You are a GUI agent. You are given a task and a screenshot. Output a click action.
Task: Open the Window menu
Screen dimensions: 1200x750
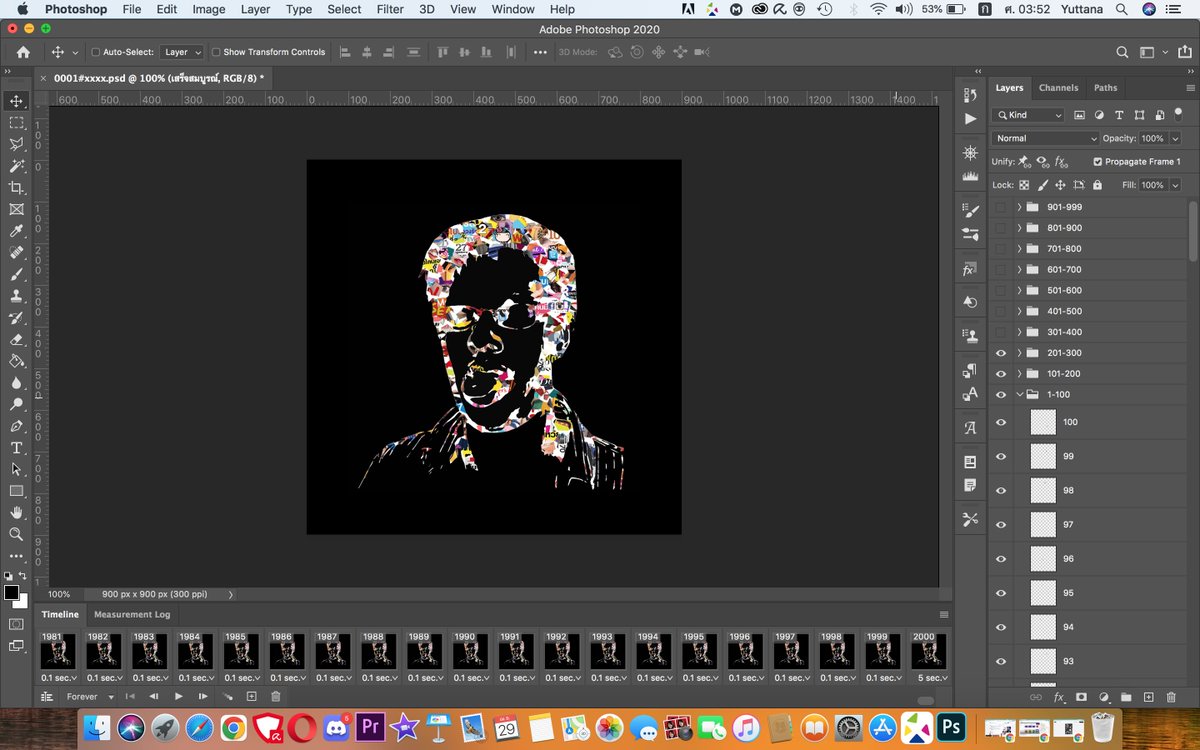coord(513,9)
